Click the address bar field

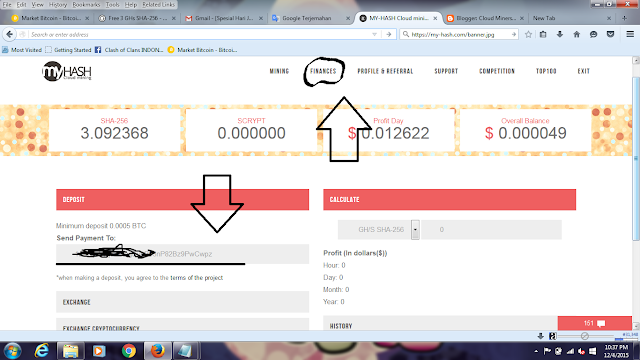200,35
